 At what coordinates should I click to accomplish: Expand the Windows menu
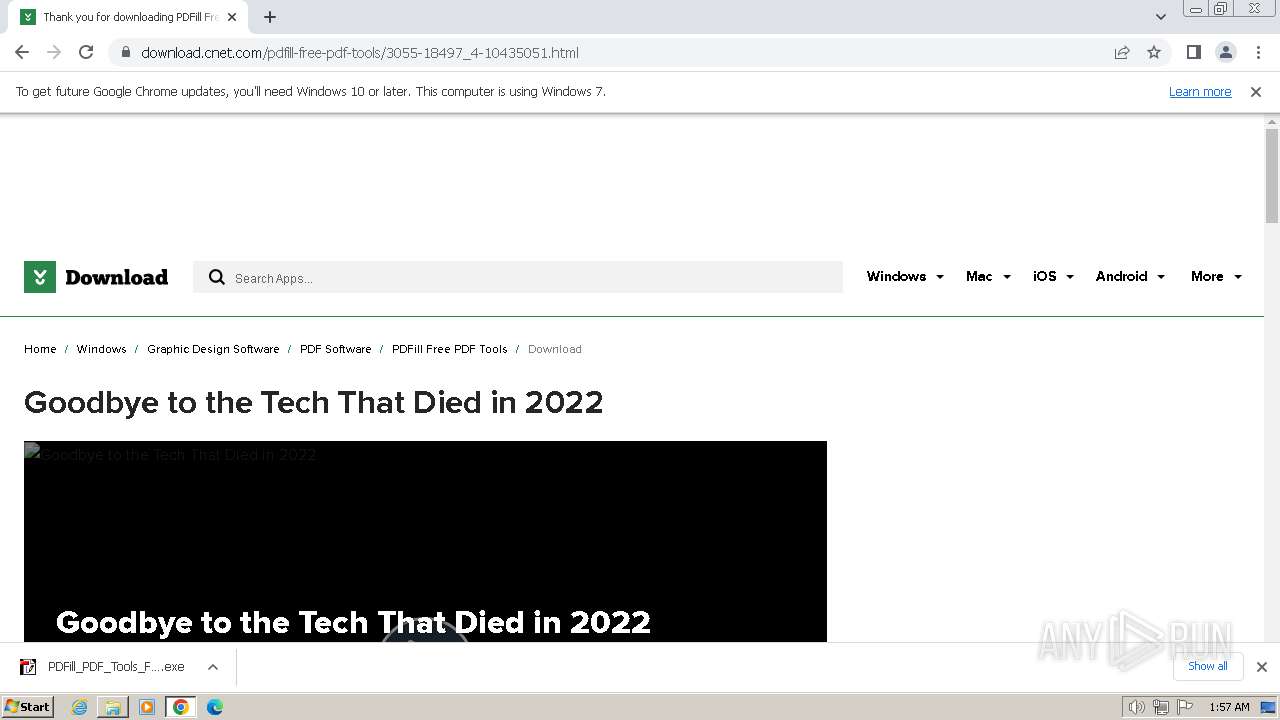point(905,276)
